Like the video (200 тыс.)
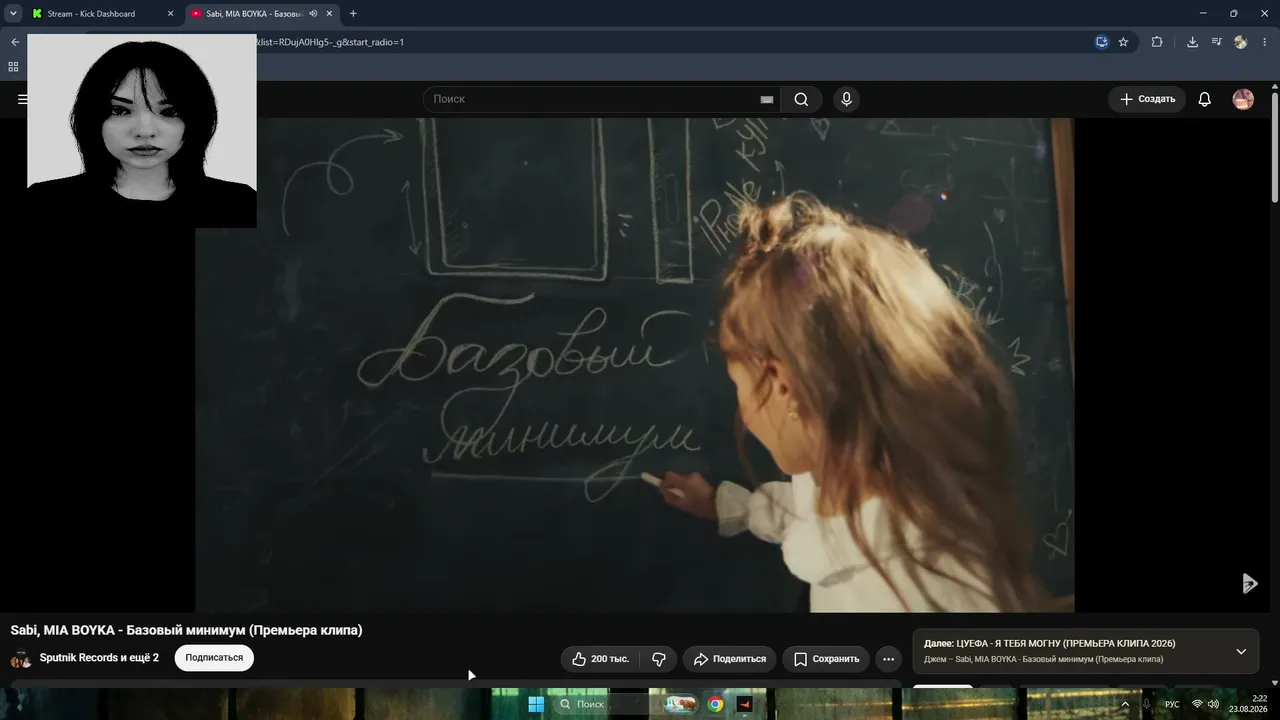1280x720 pixels. click(x=601, y=659)
